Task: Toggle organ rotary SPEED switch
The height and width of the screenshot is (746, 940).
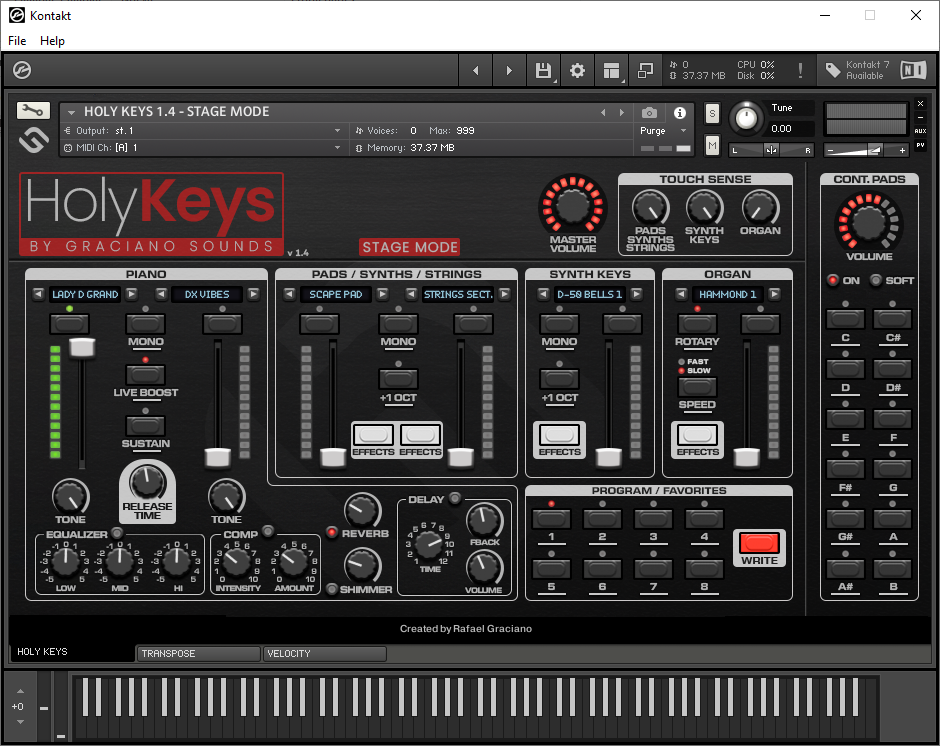Action: 697,387
